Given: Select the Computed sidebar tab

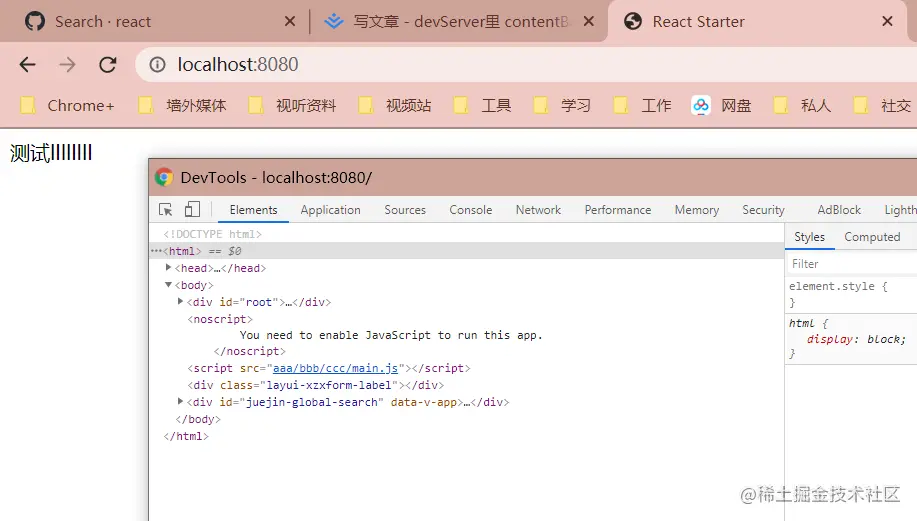Looking at the screenshot, I should click(872, 237).
